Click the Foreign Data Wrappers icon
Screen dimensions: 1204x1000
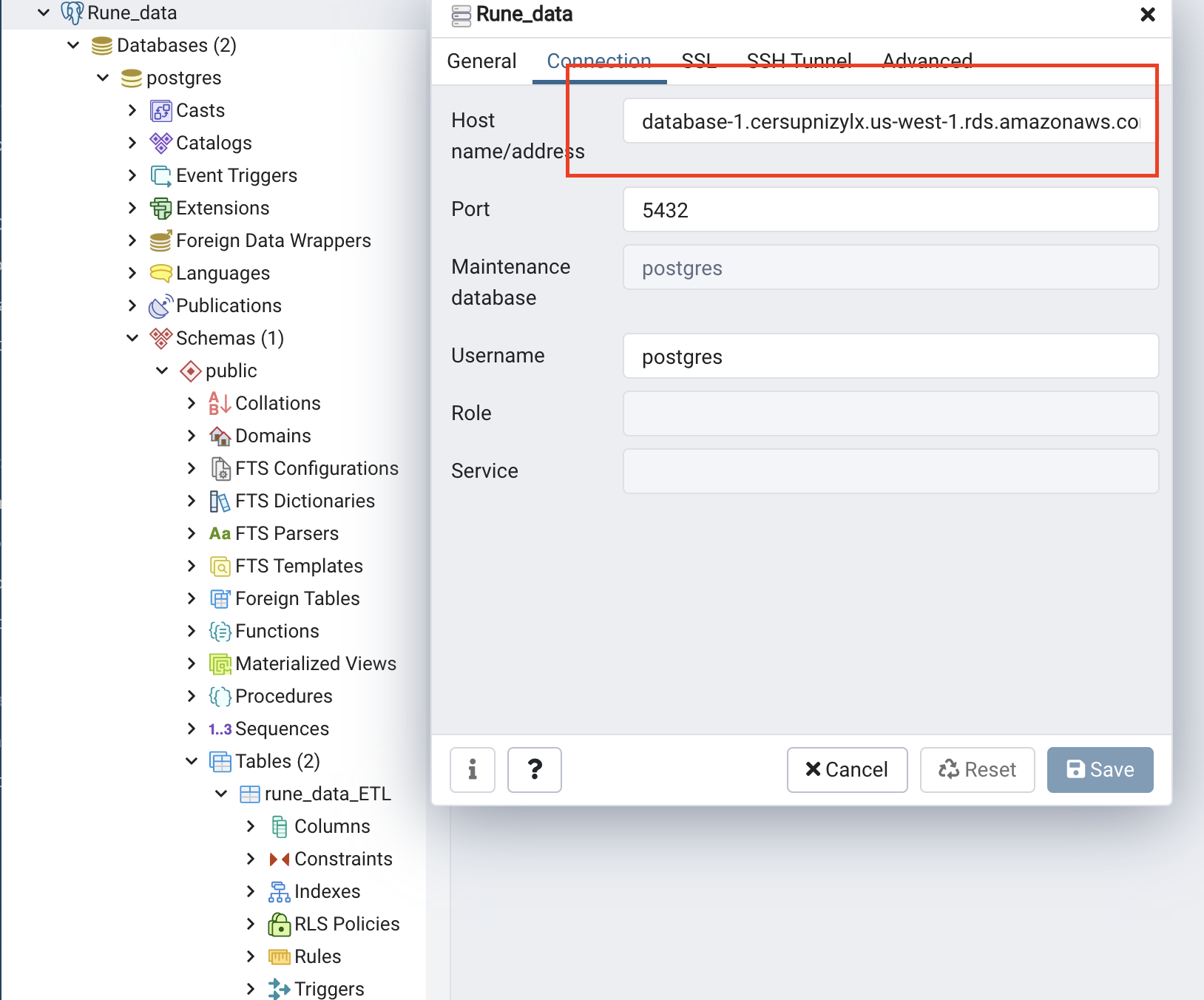161,241
